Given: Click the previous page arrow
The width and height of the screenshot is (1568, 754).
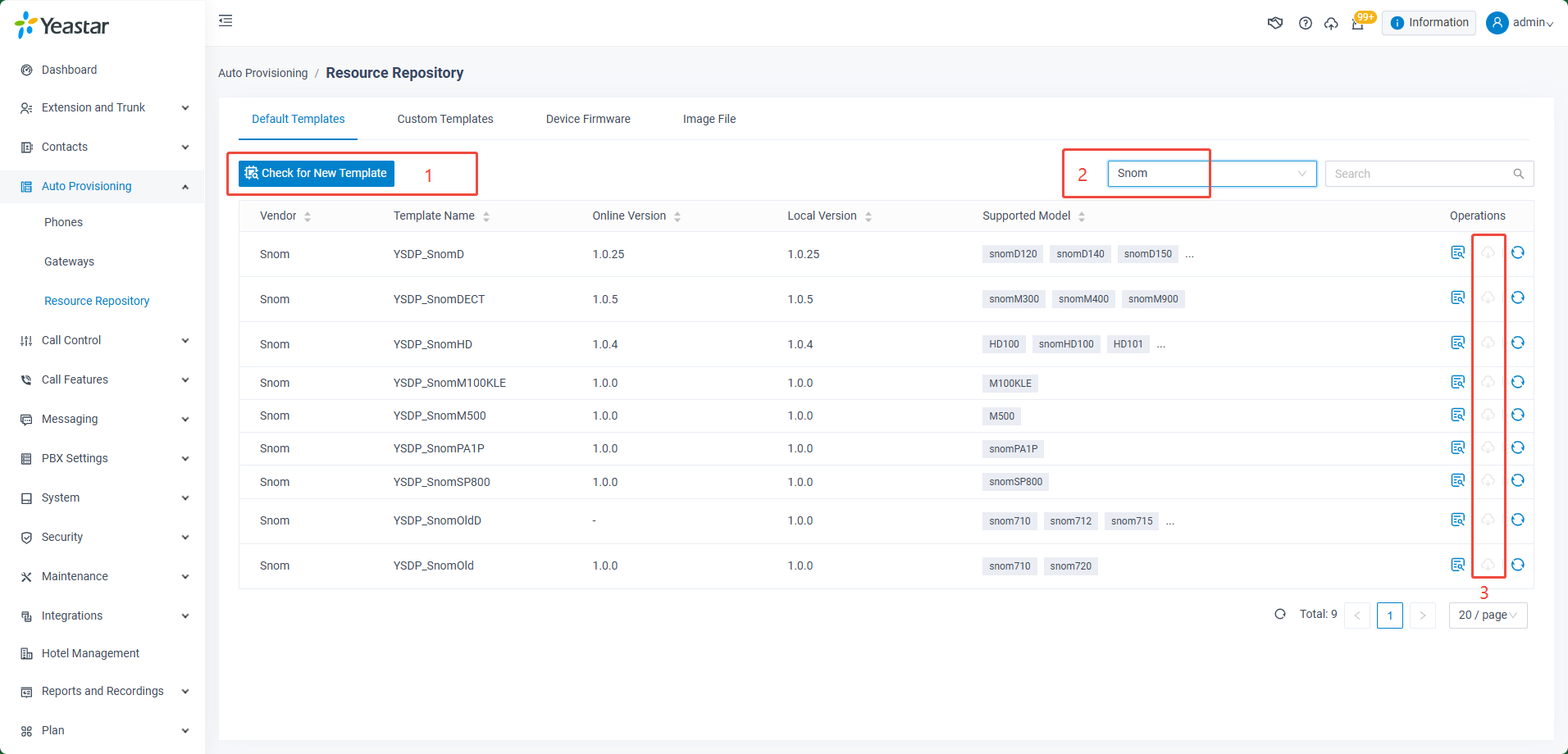Looking at the screenshot, I should point(1357,615).
